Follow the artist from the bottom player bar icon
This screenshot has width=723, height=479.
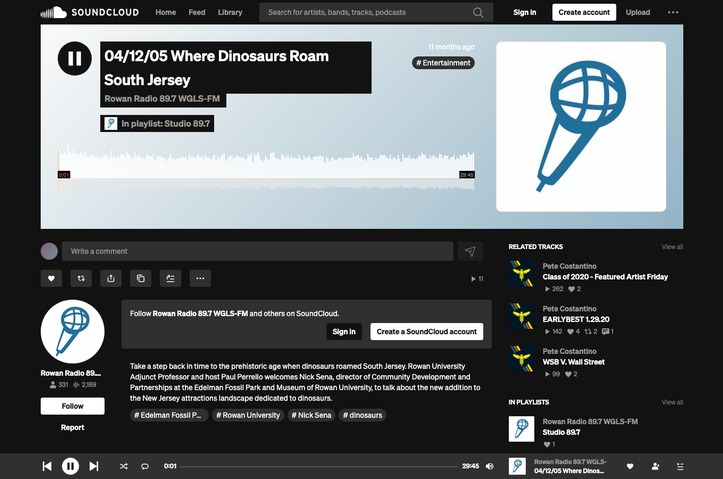click(x=655, y=467)
